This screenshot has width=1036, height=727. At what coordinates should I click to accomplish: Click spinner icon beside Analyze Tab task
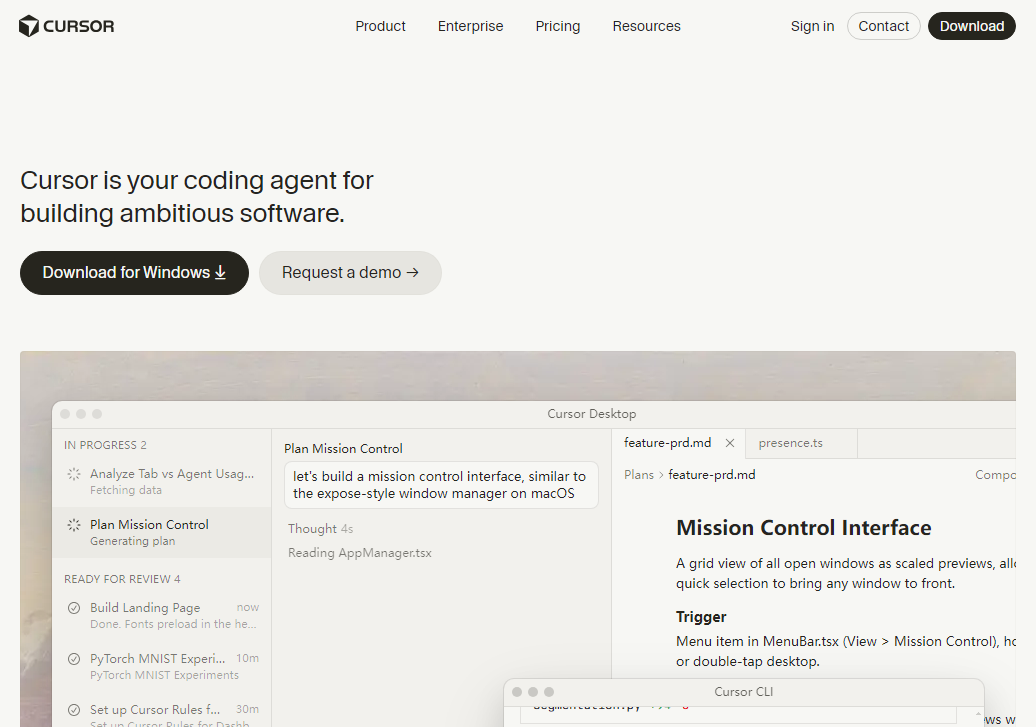pos(74,474)
